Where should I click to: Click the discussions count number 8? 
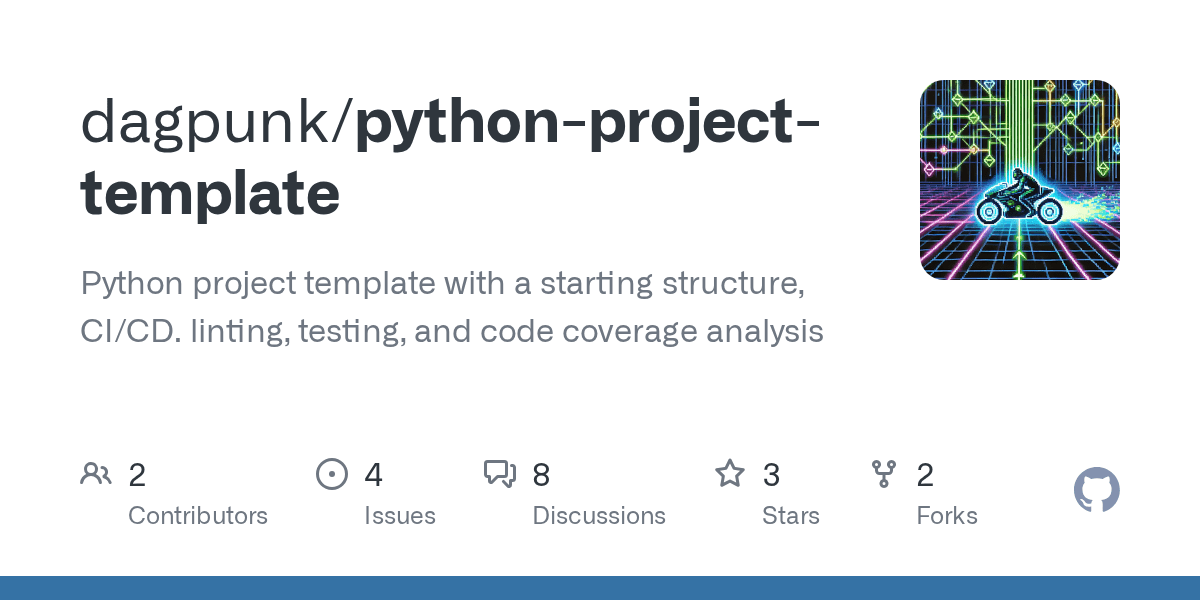[541, 475]
